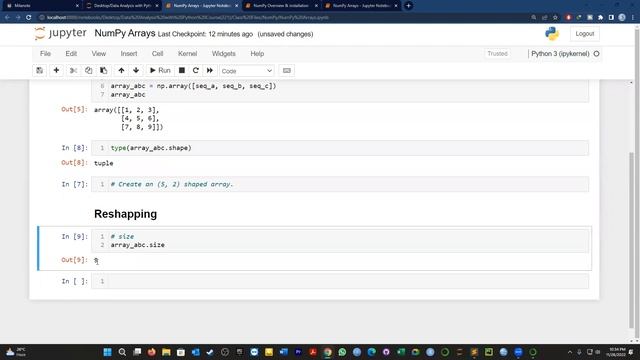This screenshot has width=640, height=360.
Task: Open Windows taskbar search
Action: pyautogui.click(x=122, y=352)
